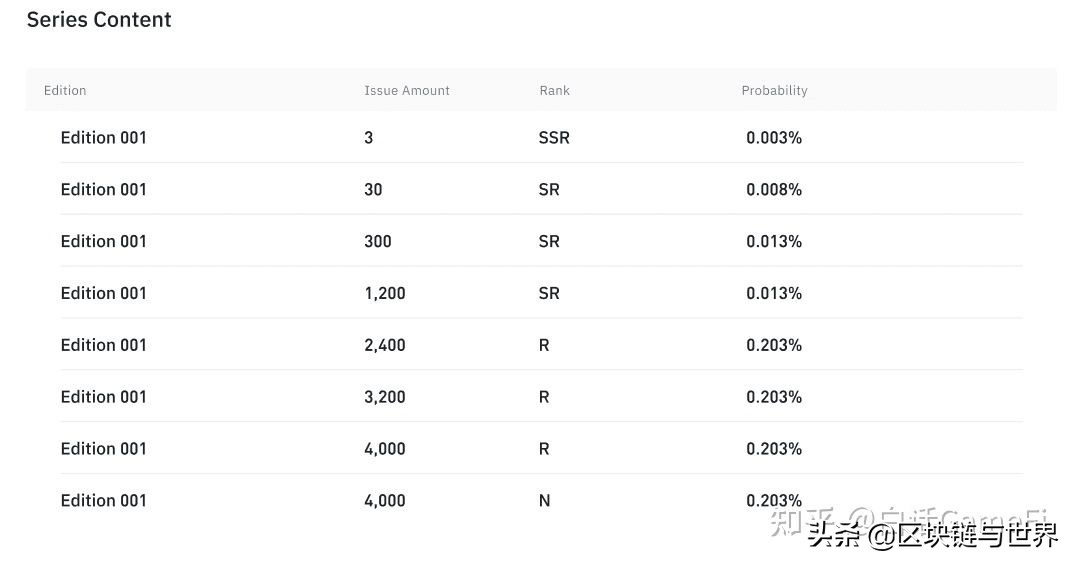Sort by the Edition column header

65,90
